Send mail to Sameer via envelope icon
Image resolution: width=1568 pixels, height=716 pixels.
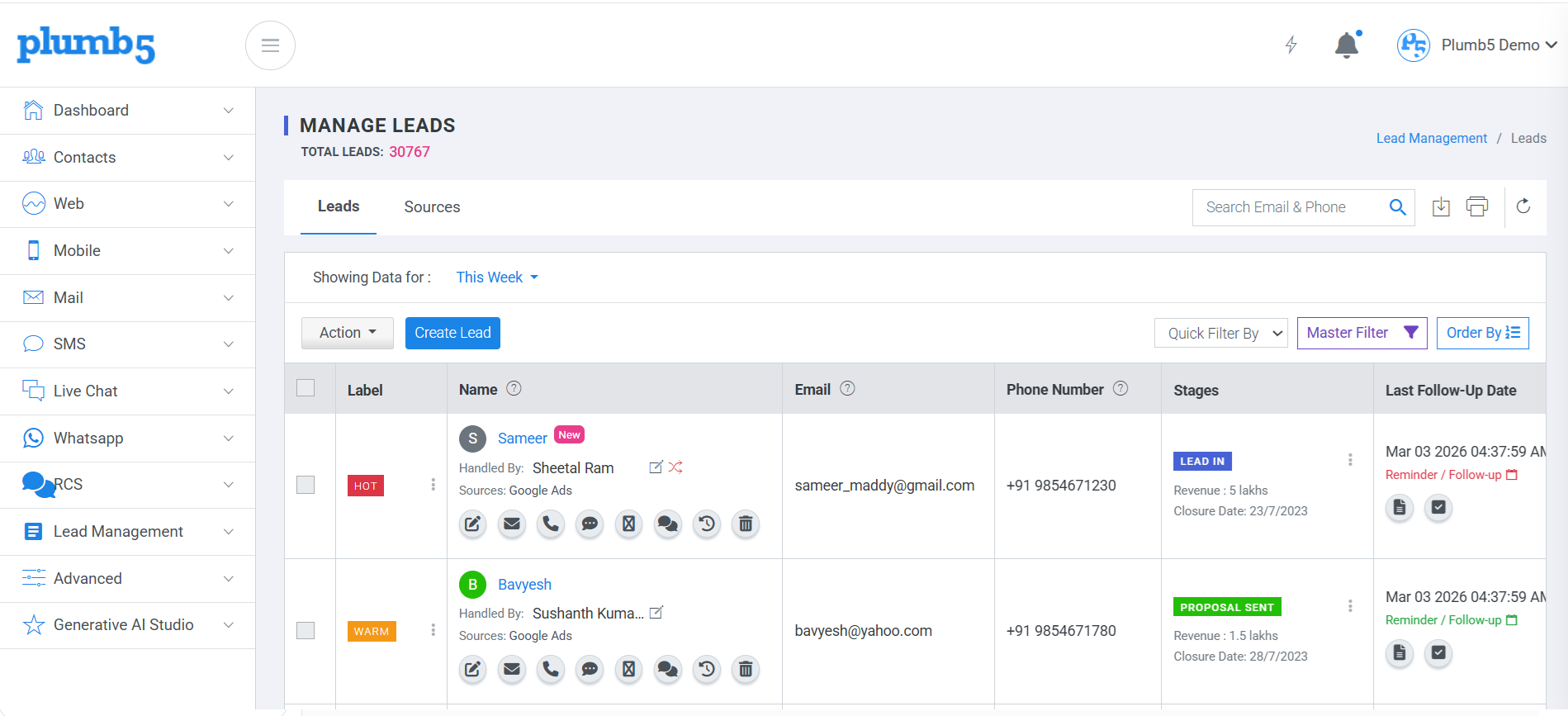coord(512,524)
